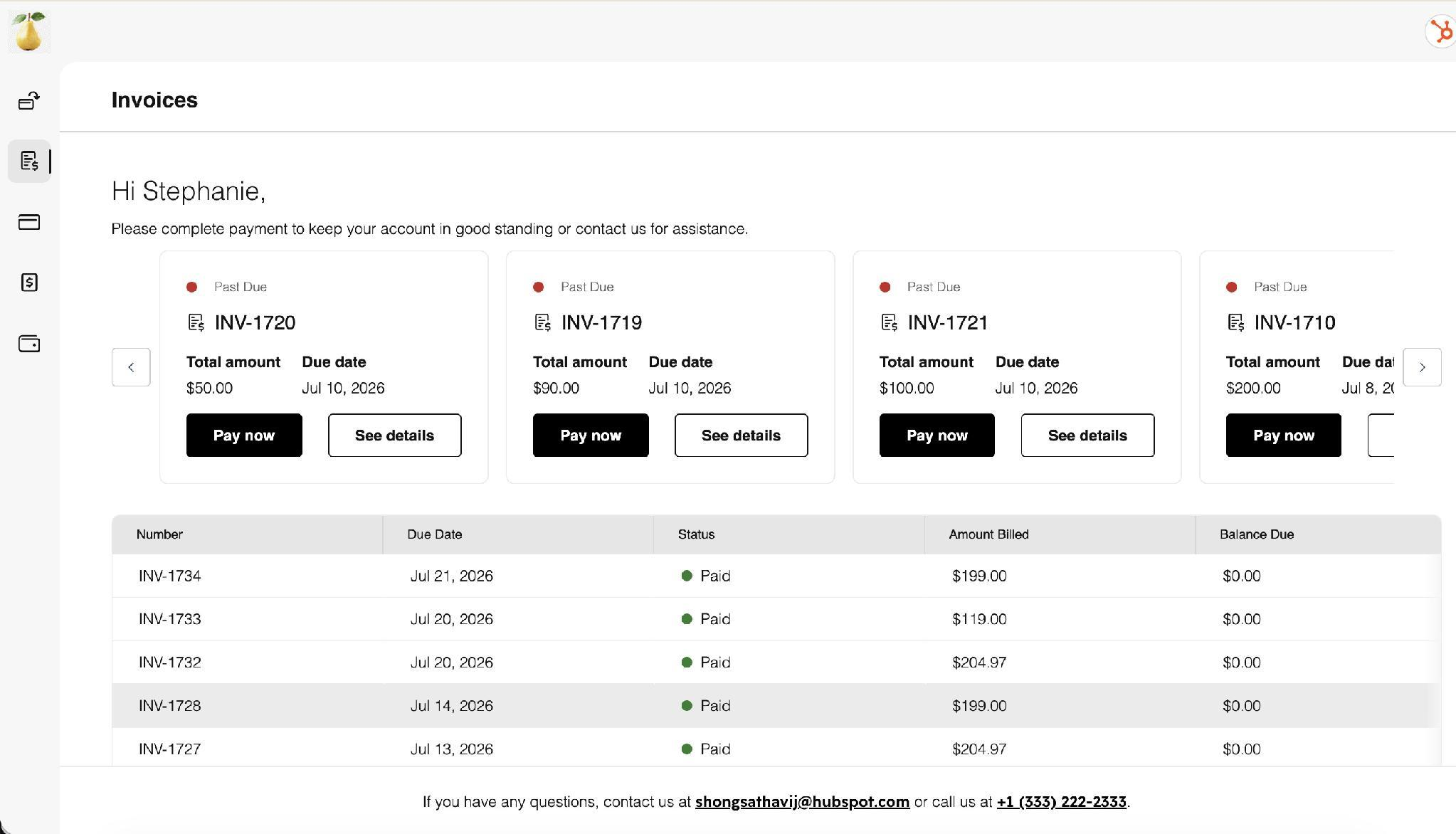See details of invoice INV-1721
Image resolution: width=1456 pixels, height=834 pixels.
pos(1087,435)
